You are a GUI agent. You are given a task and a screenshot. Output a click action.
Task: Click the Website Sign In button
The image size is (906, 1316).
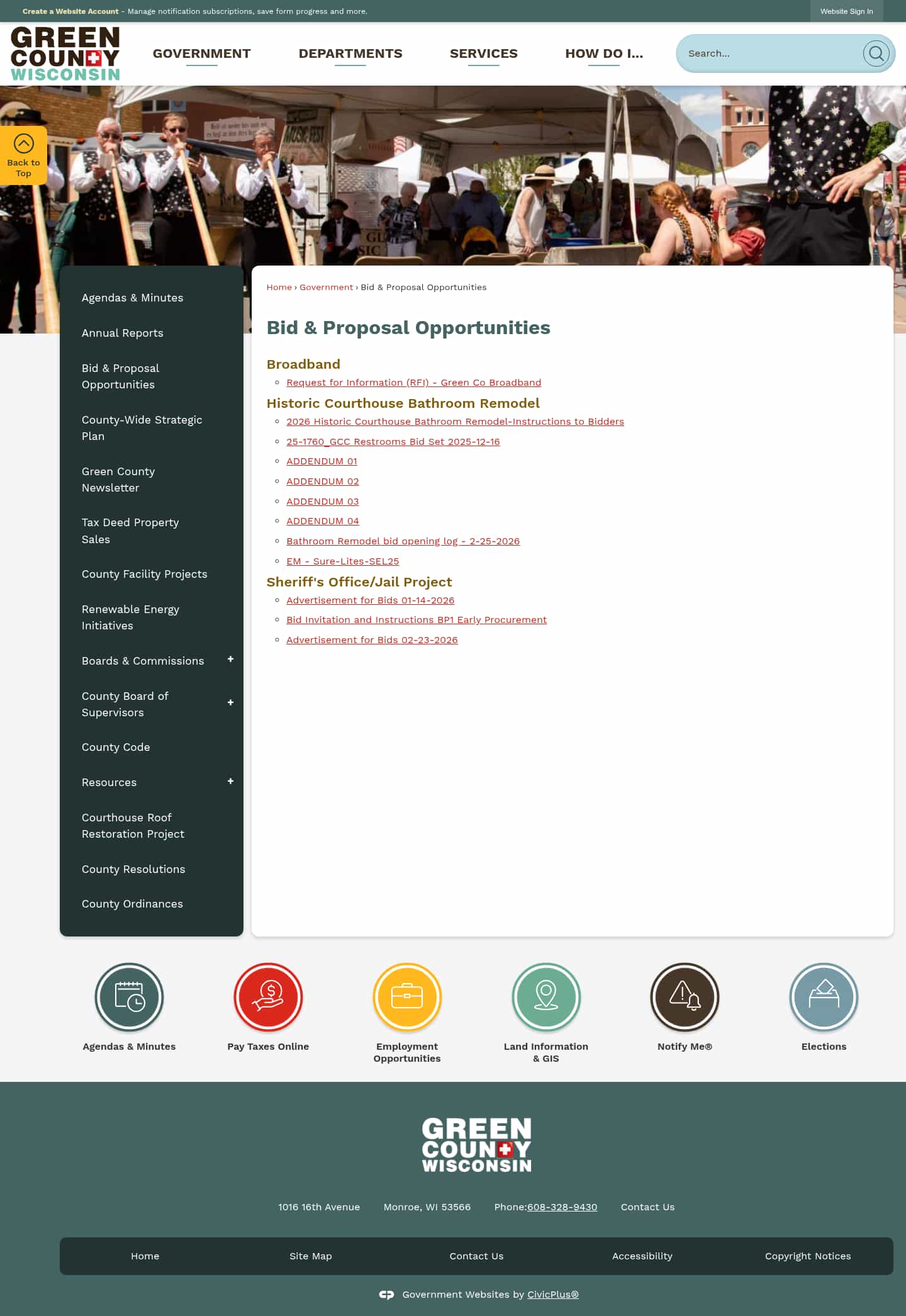(847, 11)
